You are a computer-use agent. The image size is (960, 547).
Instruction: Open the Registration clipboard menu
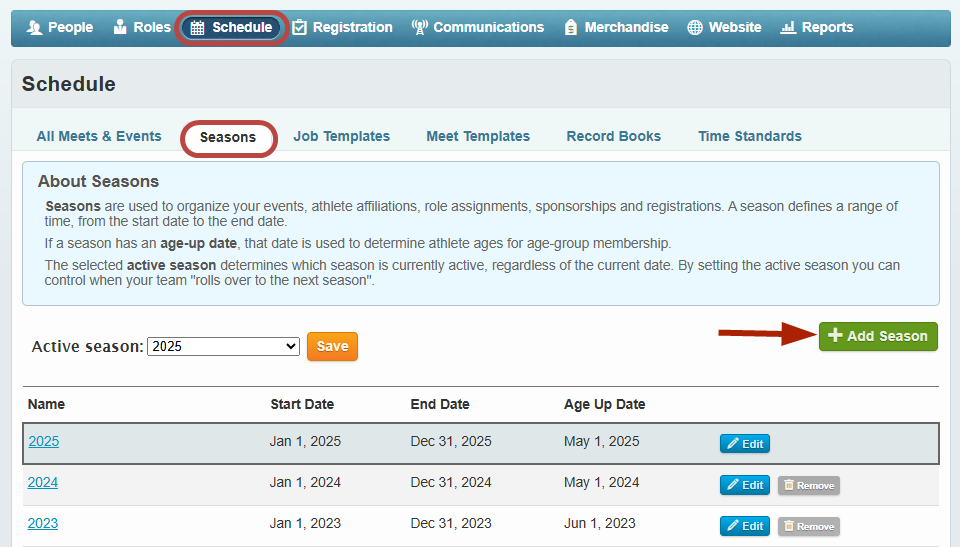tap(342, 27)
